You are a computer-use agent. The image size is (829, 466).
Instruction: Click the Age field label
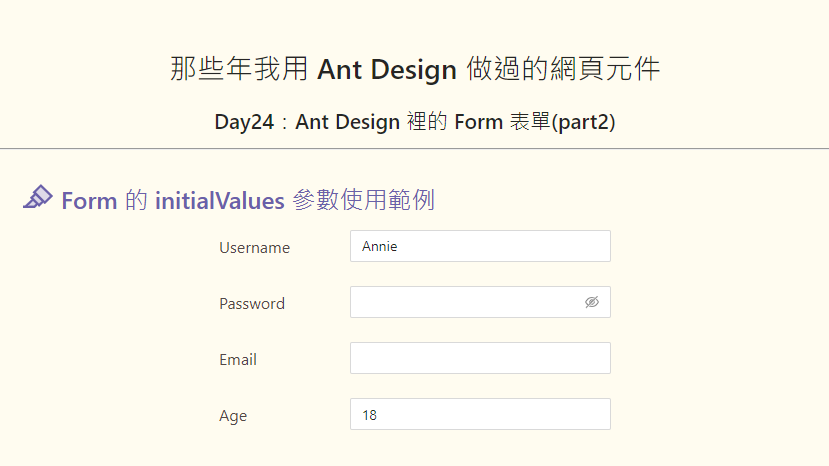click(x=233, y=416)
